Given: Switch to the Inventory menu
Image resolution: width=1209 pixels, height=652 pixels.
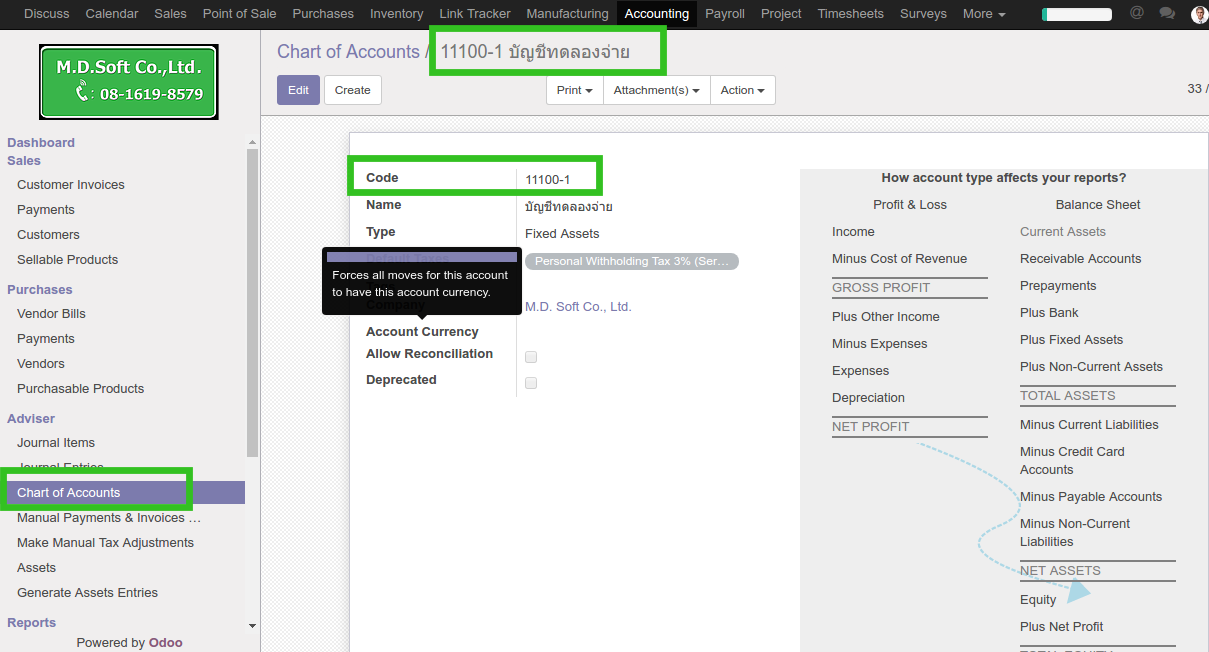Looking at the screenshot, I should pos(396,14).
